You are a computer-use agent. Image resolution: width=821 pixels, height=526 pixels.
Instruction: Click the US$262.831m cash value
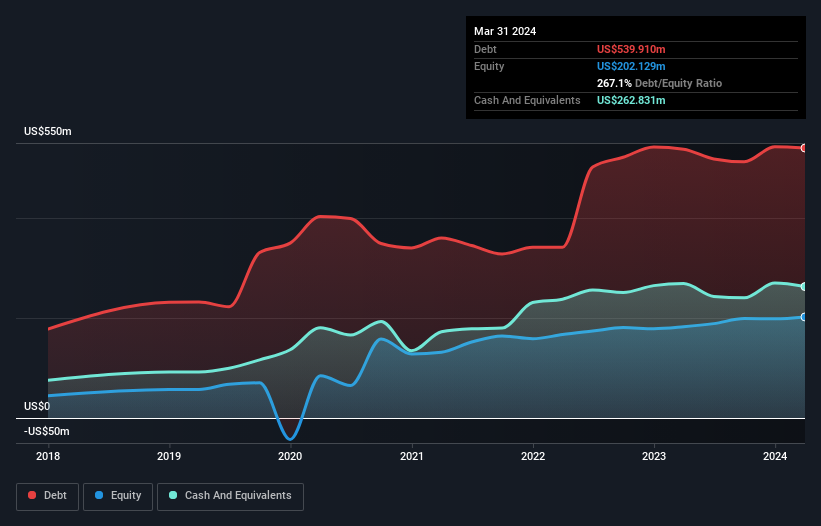click(x=631, y=100)
